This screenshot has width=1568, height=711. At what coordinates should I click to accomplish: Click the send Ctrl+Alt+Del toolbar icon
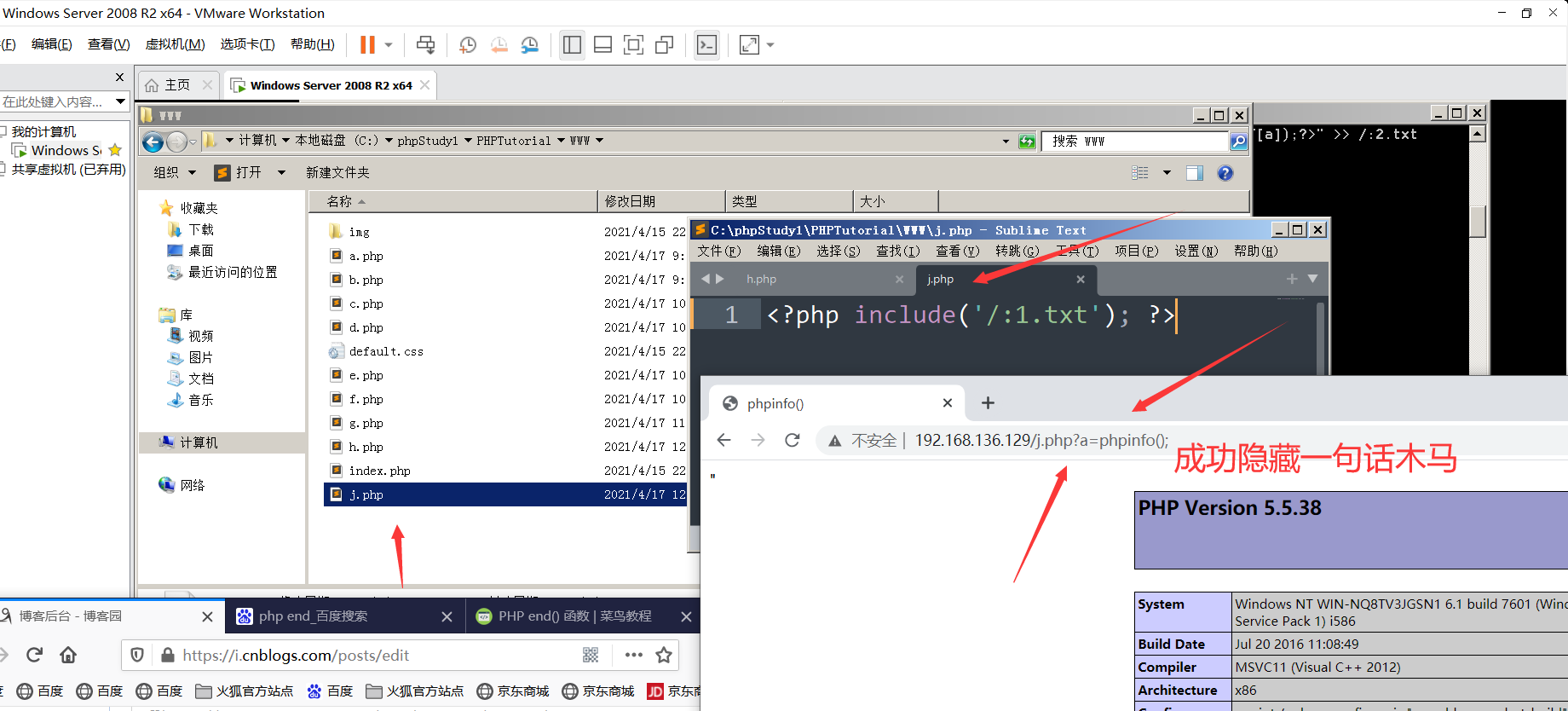[x=425, y=45]
